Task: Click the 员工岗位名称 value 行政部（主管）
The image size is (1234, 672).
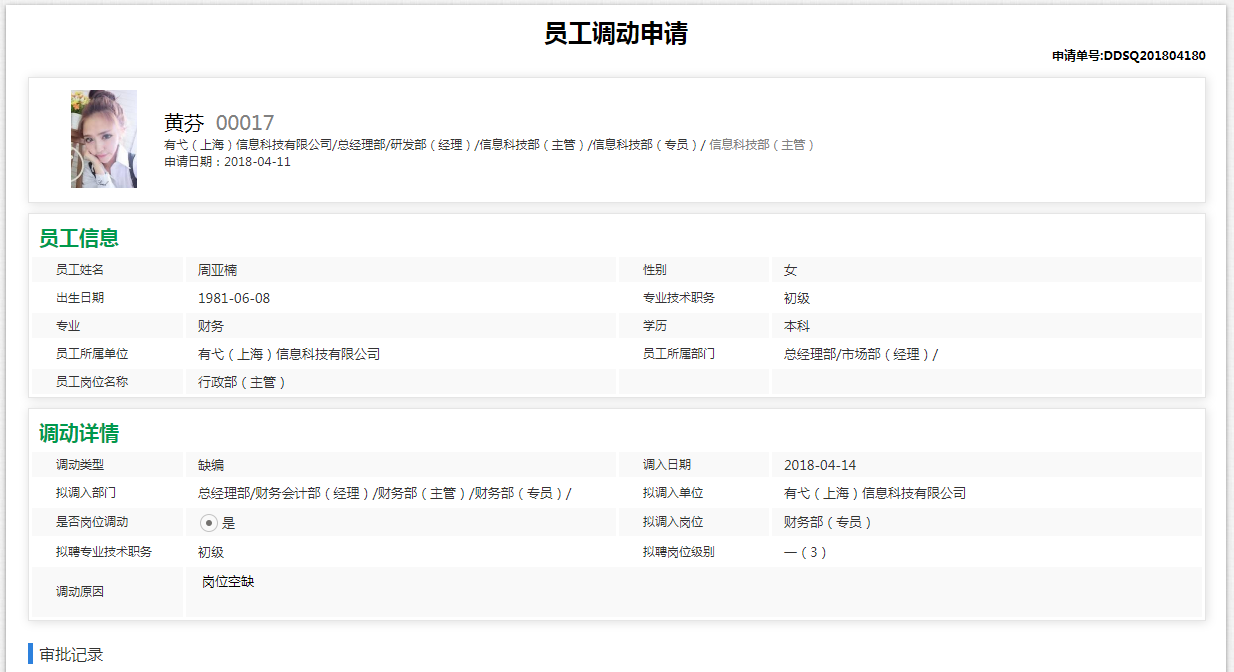Action: coord(242,382)
